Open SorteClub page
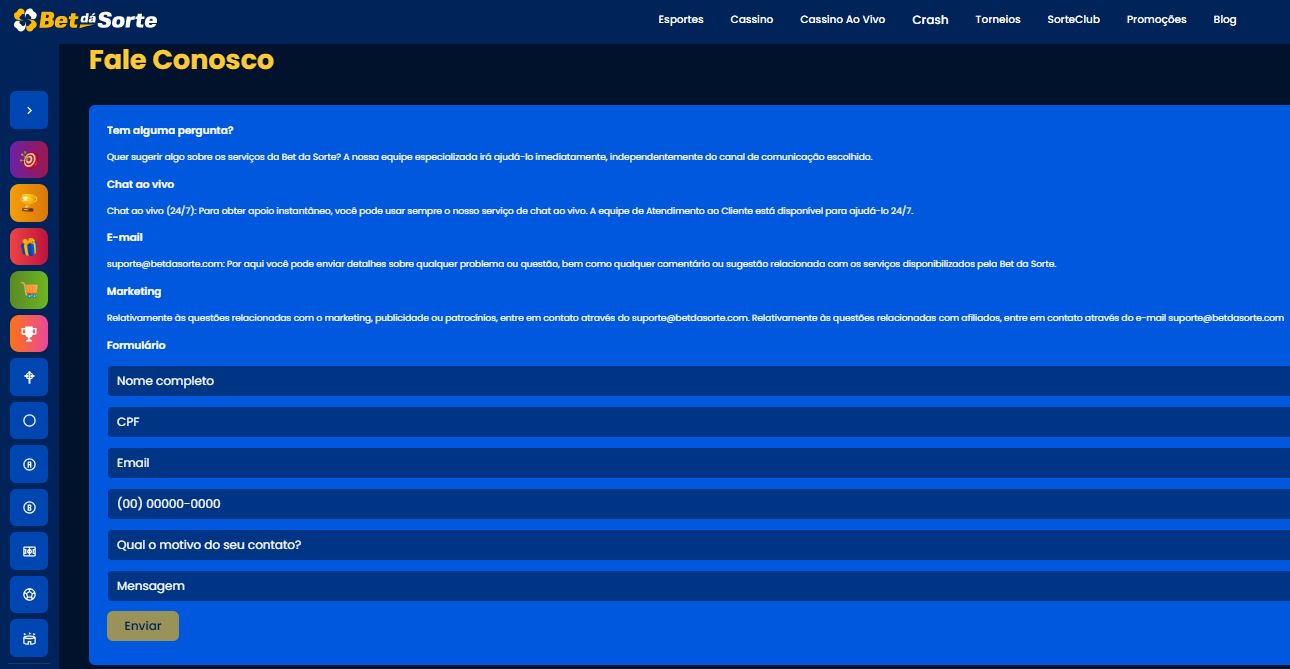The height and width of the screenshot is (669, 1290). 1073,19
